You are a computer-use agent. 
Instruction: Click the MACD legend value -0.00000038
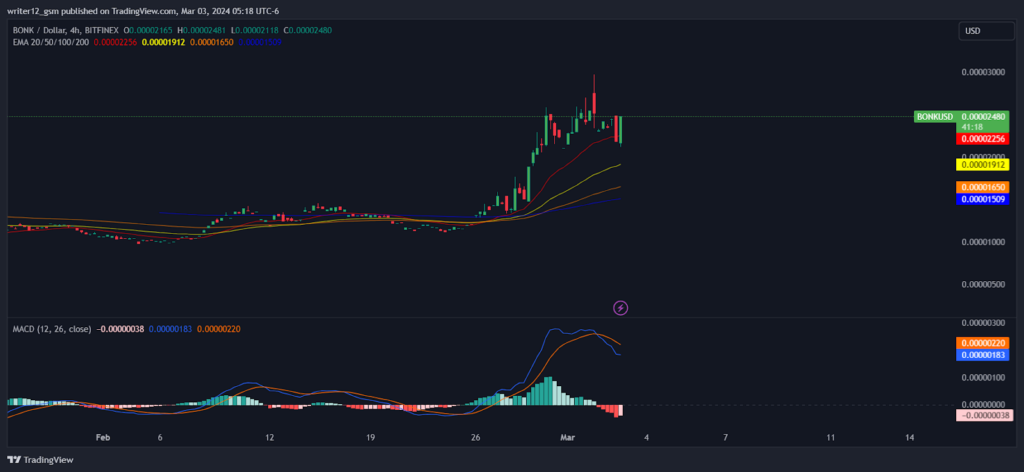point(121,329)
